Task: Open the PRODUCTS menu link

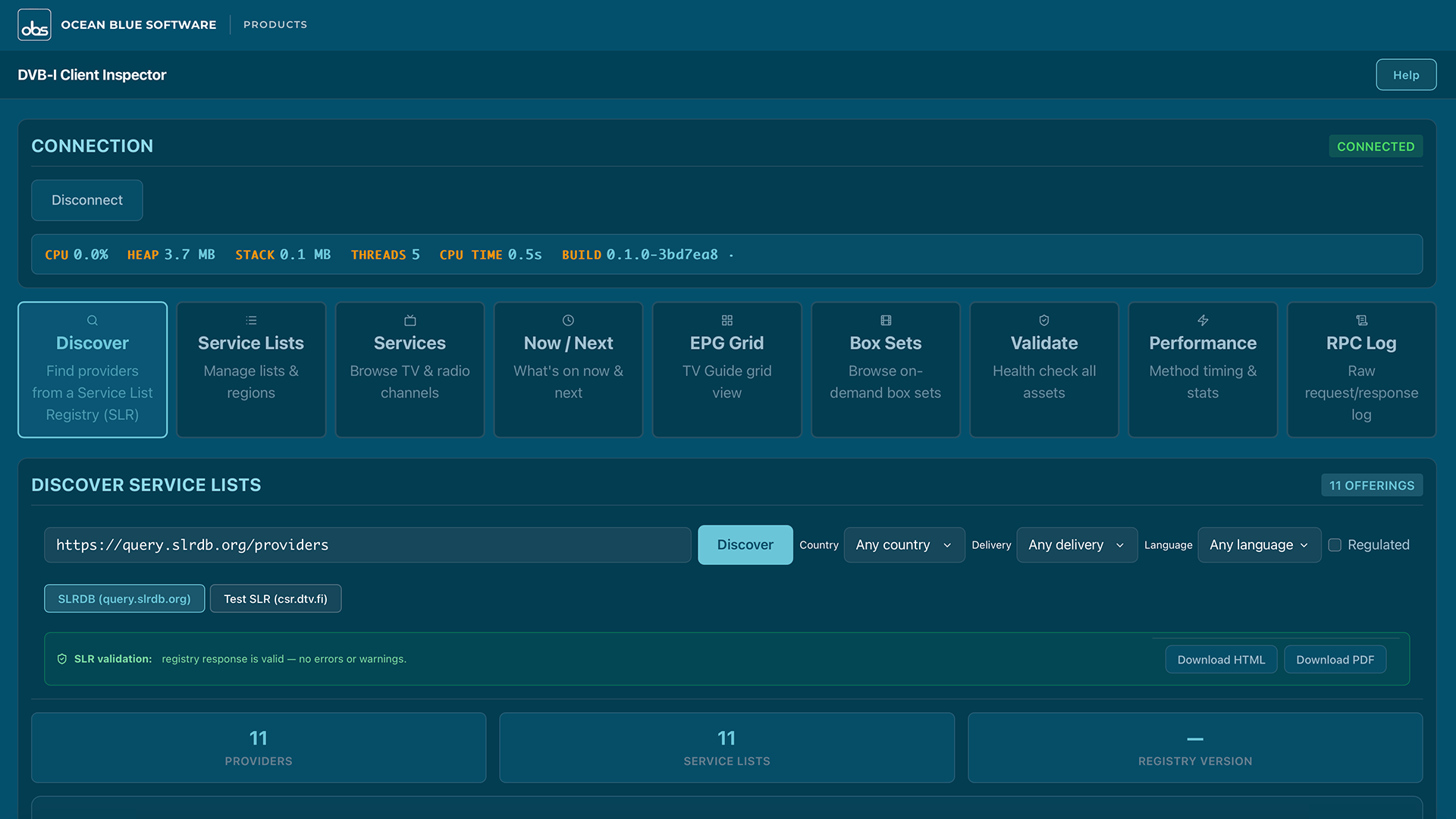Action: (275, 25)
